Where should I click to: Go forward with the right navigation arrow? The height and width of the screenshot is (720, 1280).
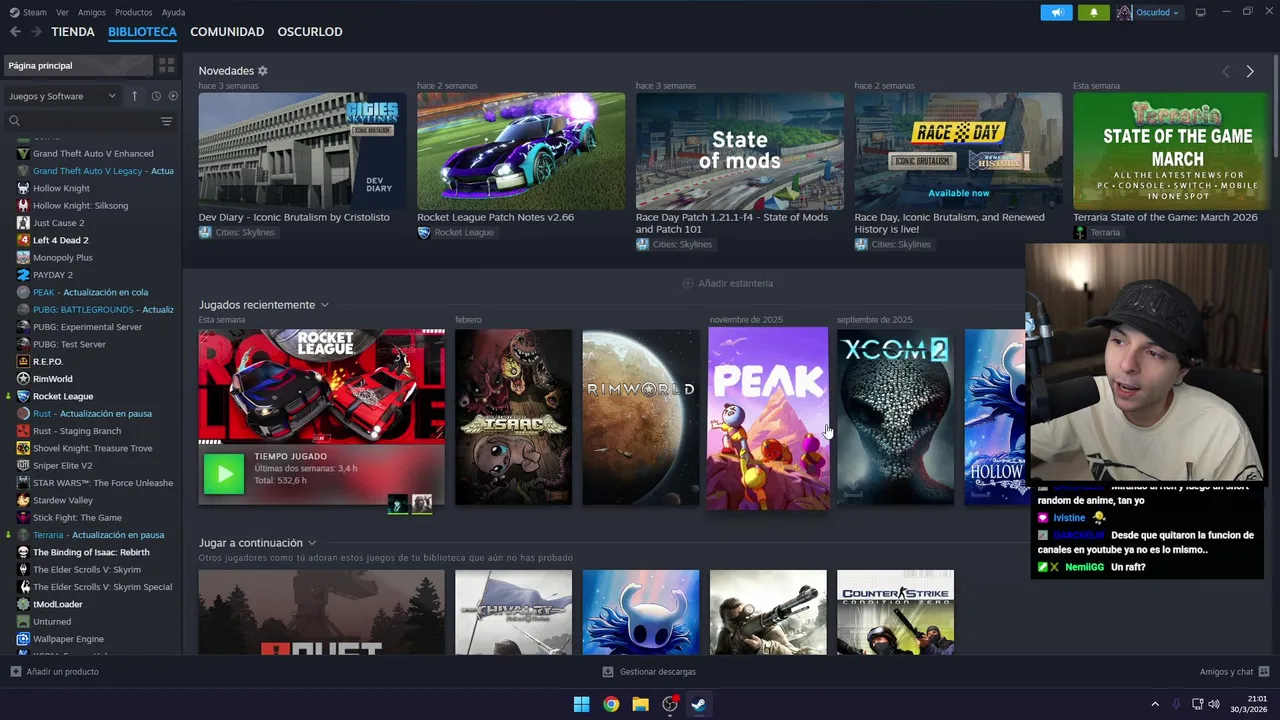click(36, 32)
